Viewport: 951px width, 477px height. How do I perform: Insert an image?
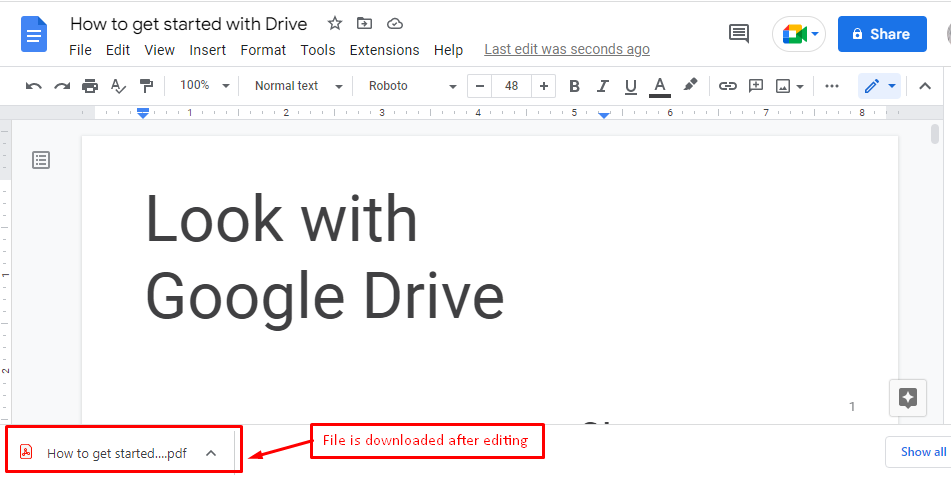pos(783,86)
